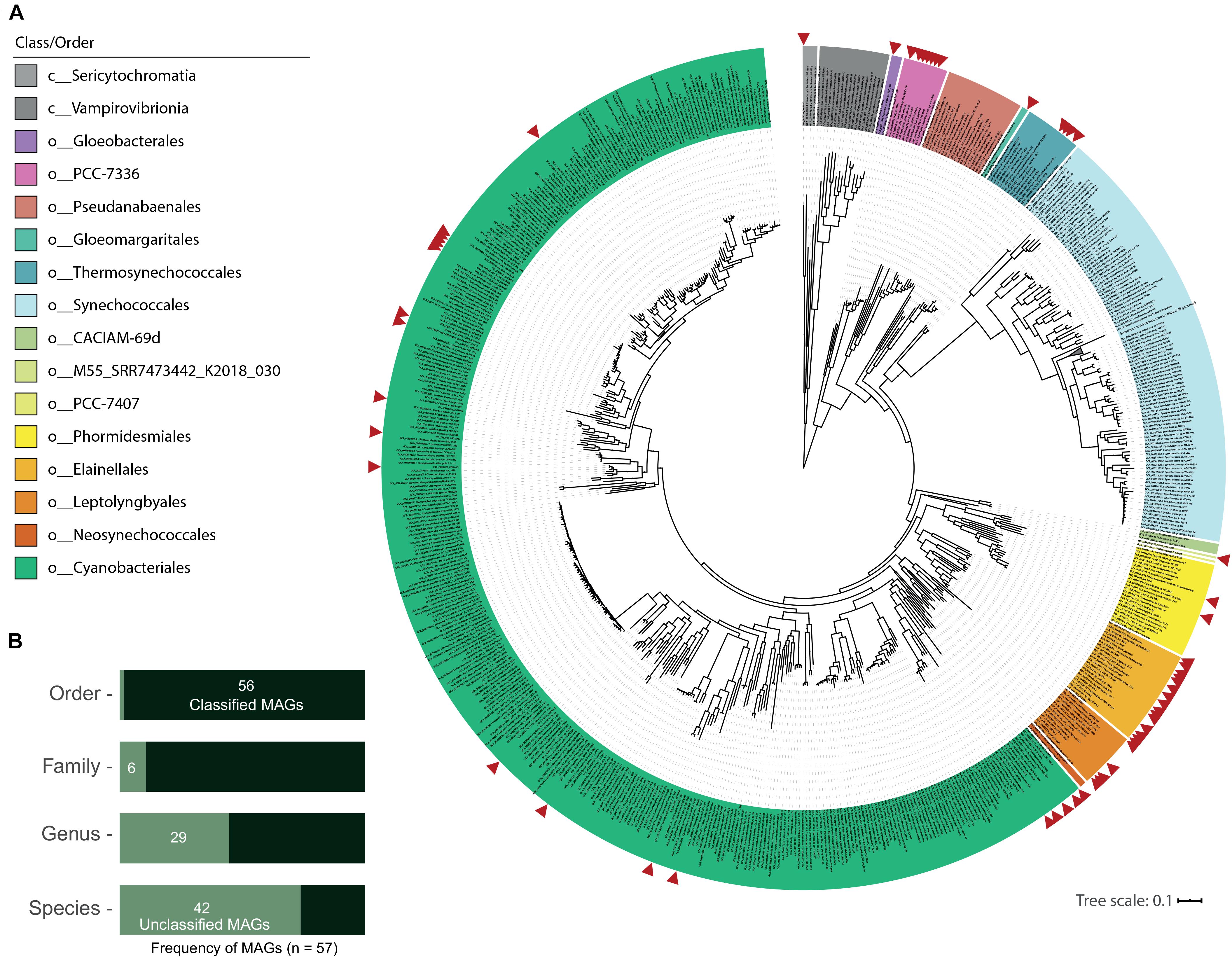Click the 'o__Thermosynechococcales' legend label
The width and height of the screenshot is (1232, 958).
pos(144,272)
